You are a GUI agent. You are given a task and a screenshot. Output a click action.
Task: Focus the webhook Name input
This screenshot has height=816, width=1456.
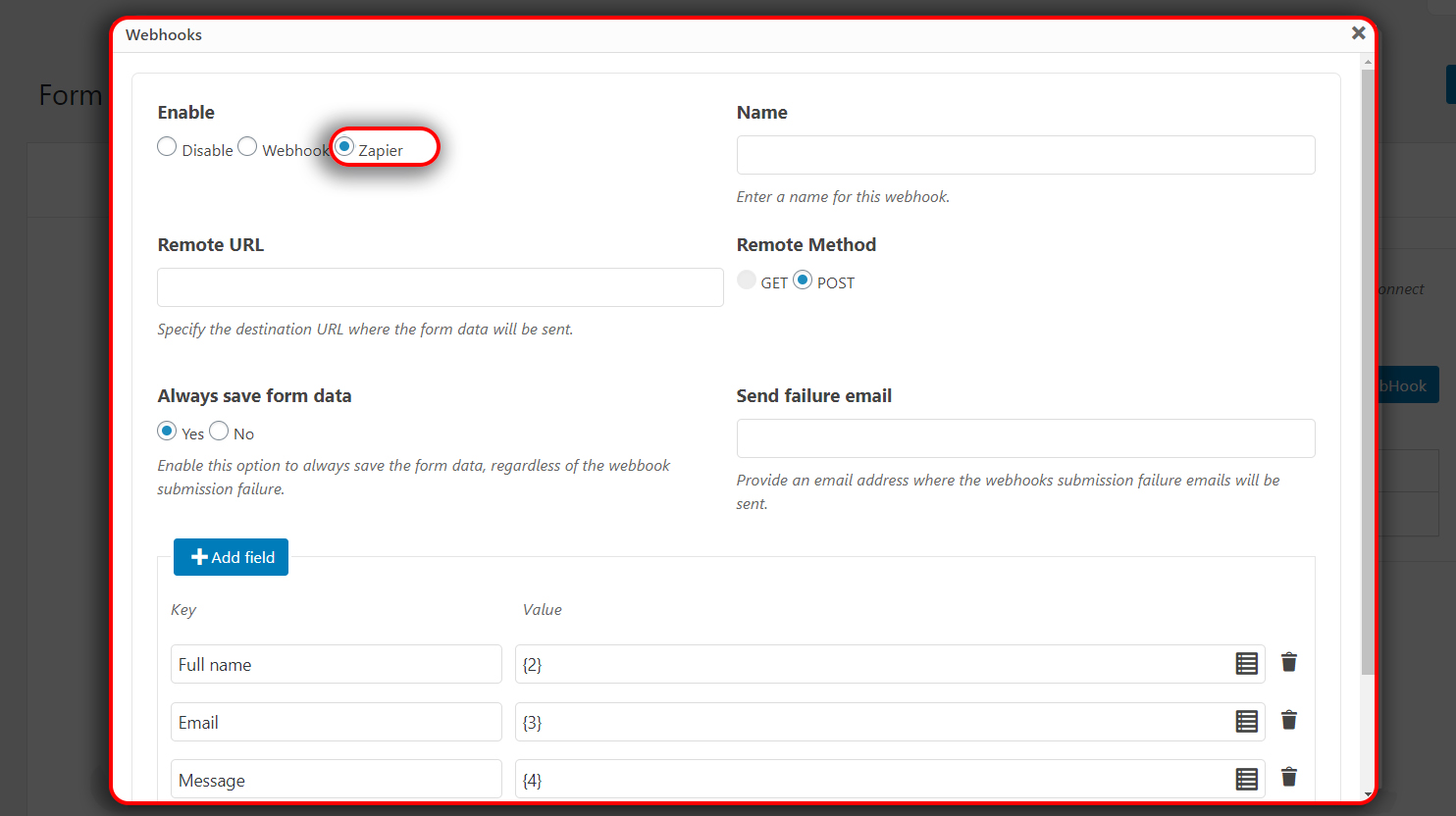[1025, 155]
